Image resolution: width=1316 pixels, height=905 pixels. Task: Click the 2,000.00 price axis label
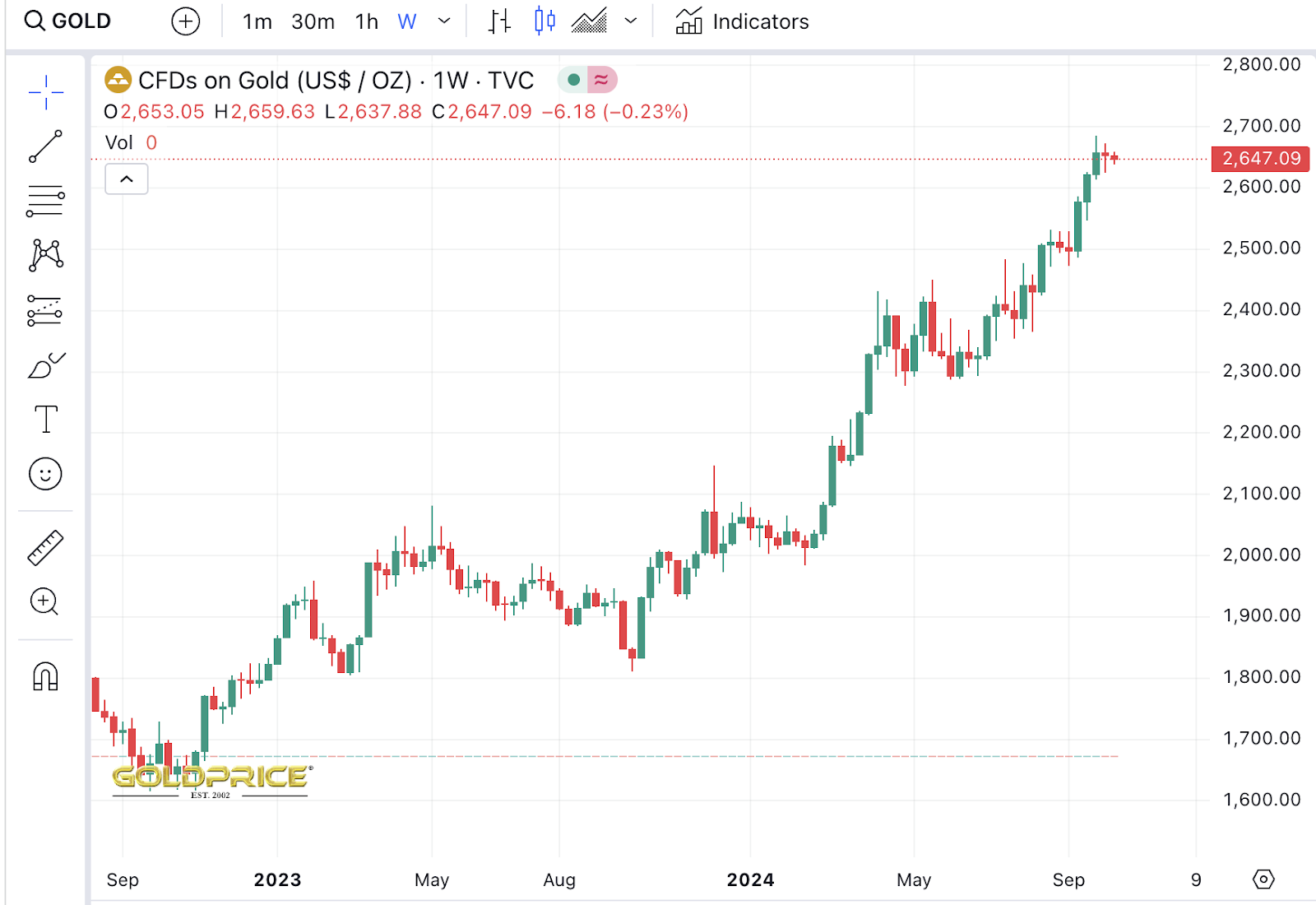point(1262,555)
